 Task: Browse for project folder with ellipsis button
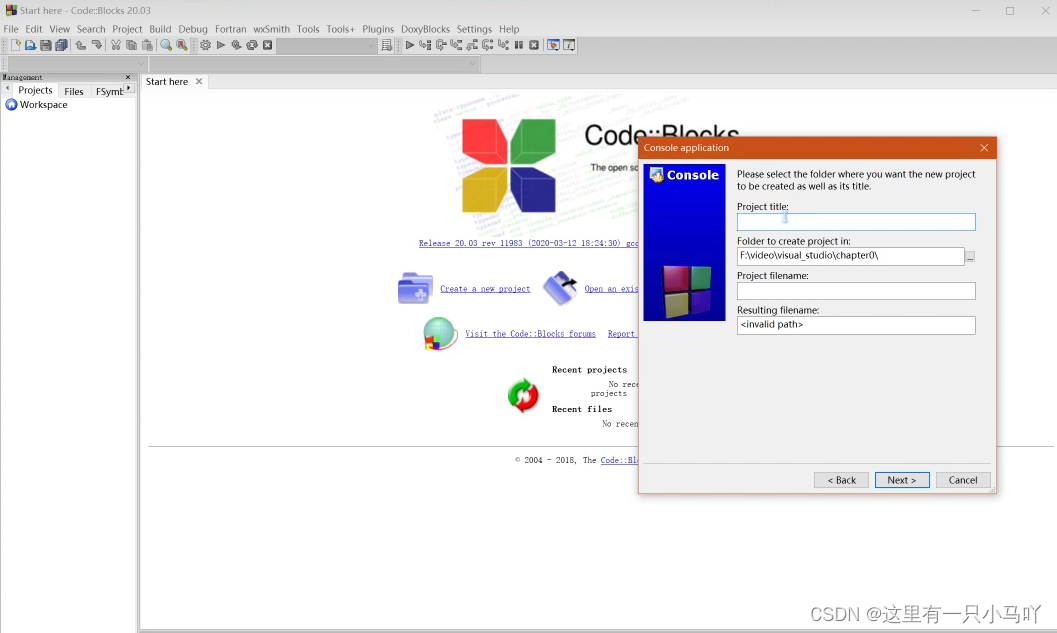click(970, 257)
